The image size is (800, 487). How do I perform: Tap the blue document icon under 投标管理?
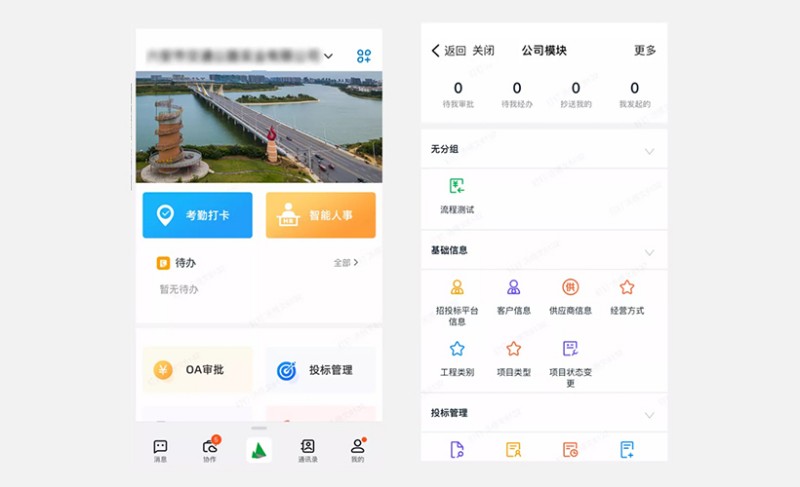(x=627, y=450)
